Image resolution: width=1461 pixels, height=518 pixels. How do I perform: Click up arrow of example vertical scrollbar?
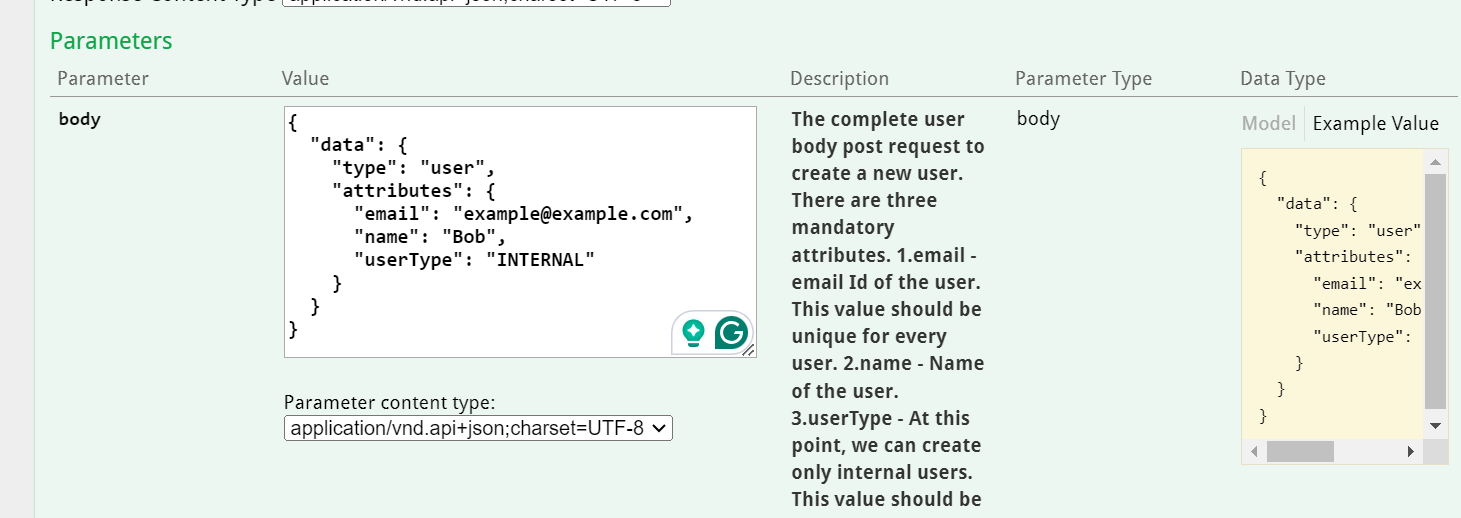[1435, 162]
